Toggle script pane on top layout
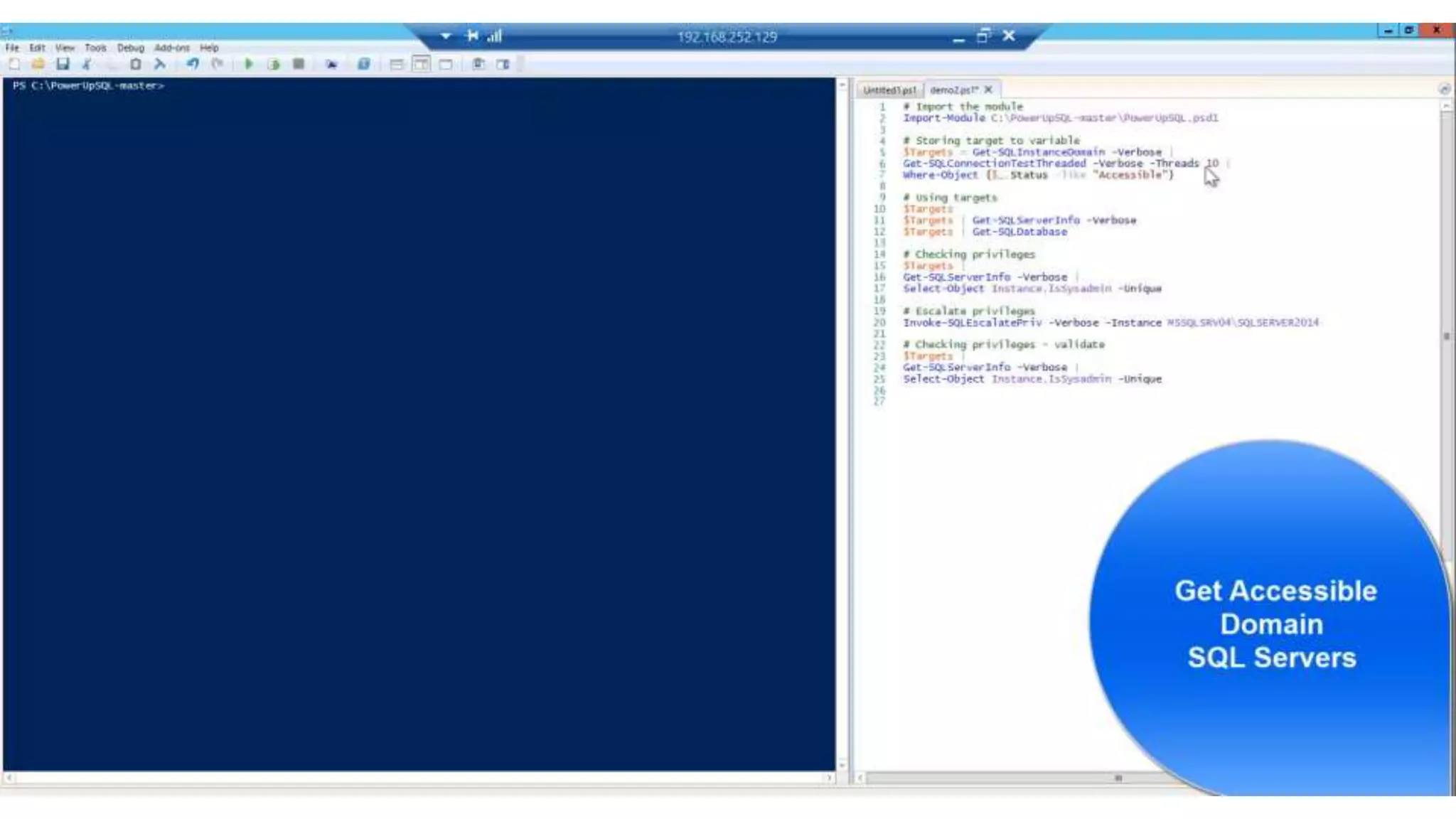 tap(397, 65)
